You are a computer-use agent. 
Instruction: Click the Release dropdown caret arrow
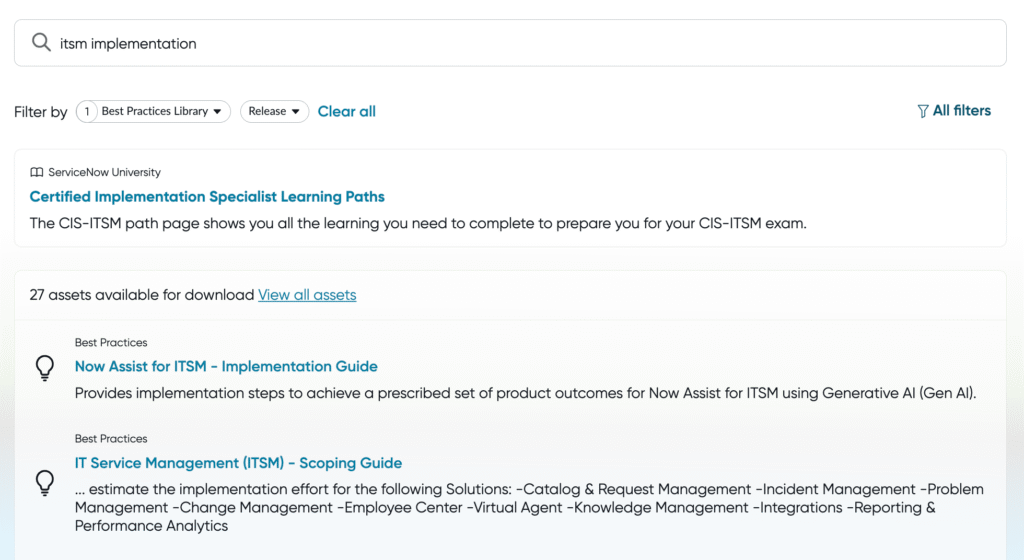(x=295, y=112)
